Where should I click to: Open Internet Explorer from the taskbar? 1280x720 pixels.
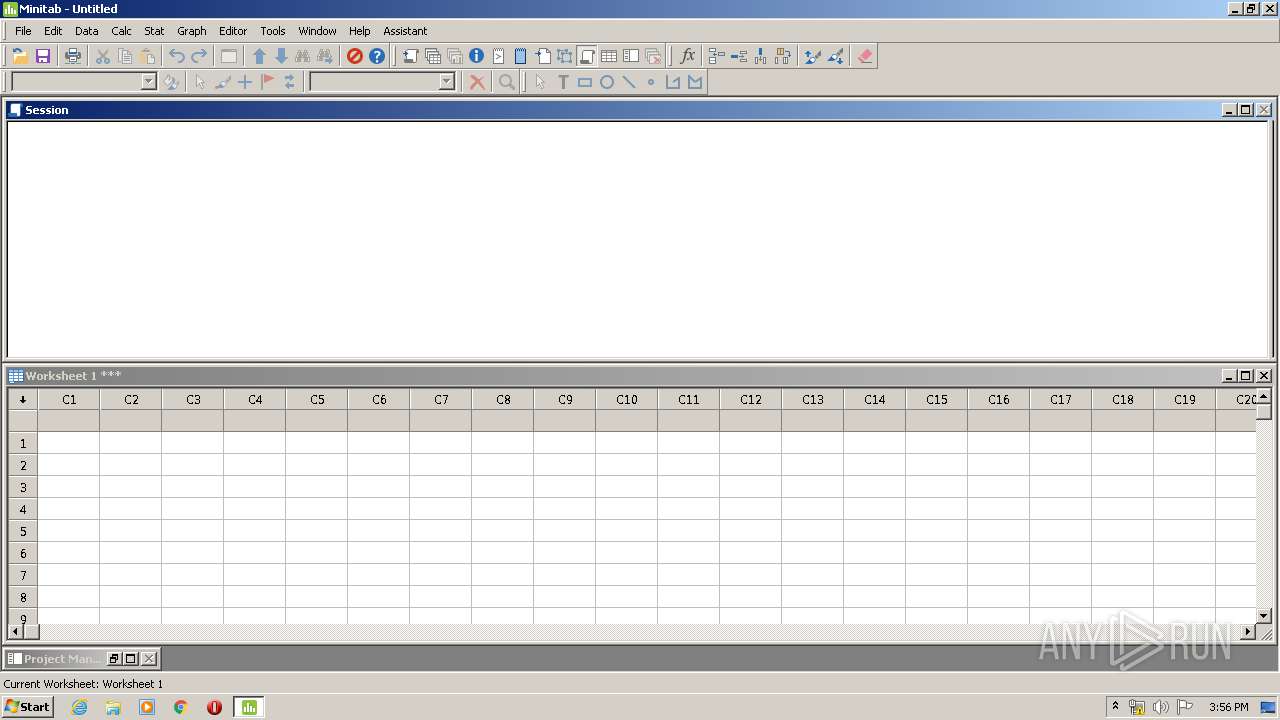[x=79, y=707]
